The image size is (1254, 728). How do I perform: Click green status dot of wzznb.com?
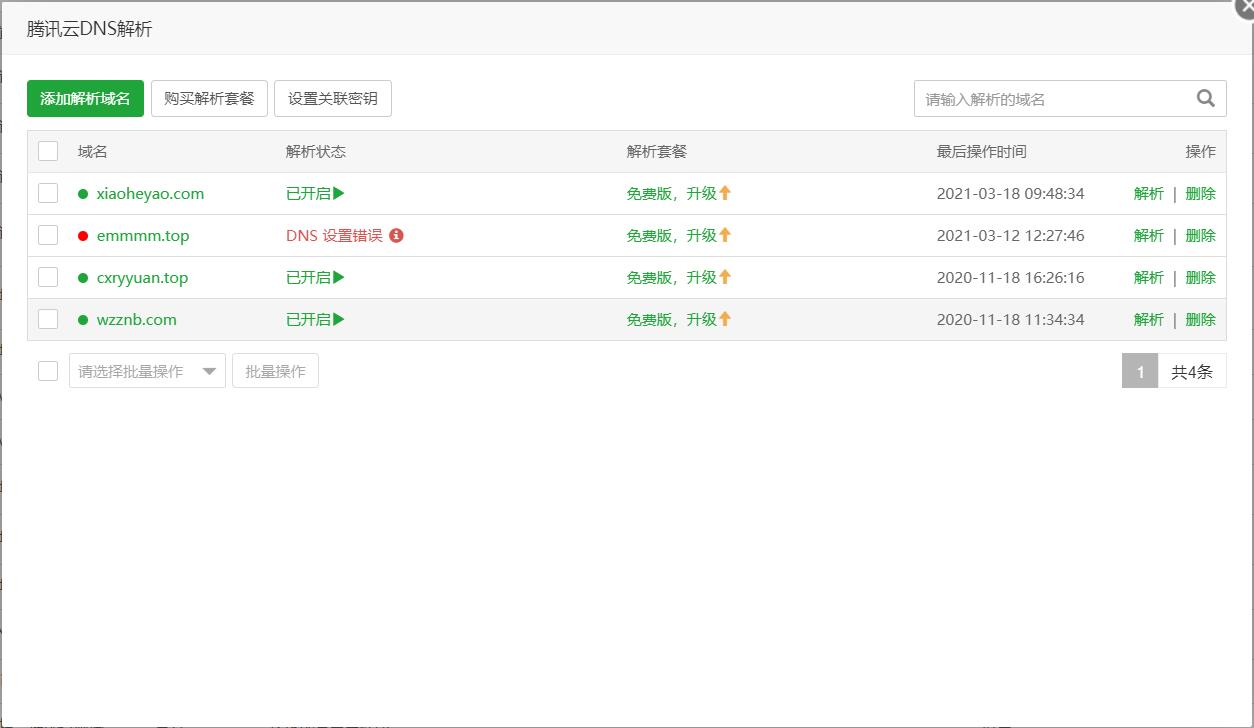83,320
